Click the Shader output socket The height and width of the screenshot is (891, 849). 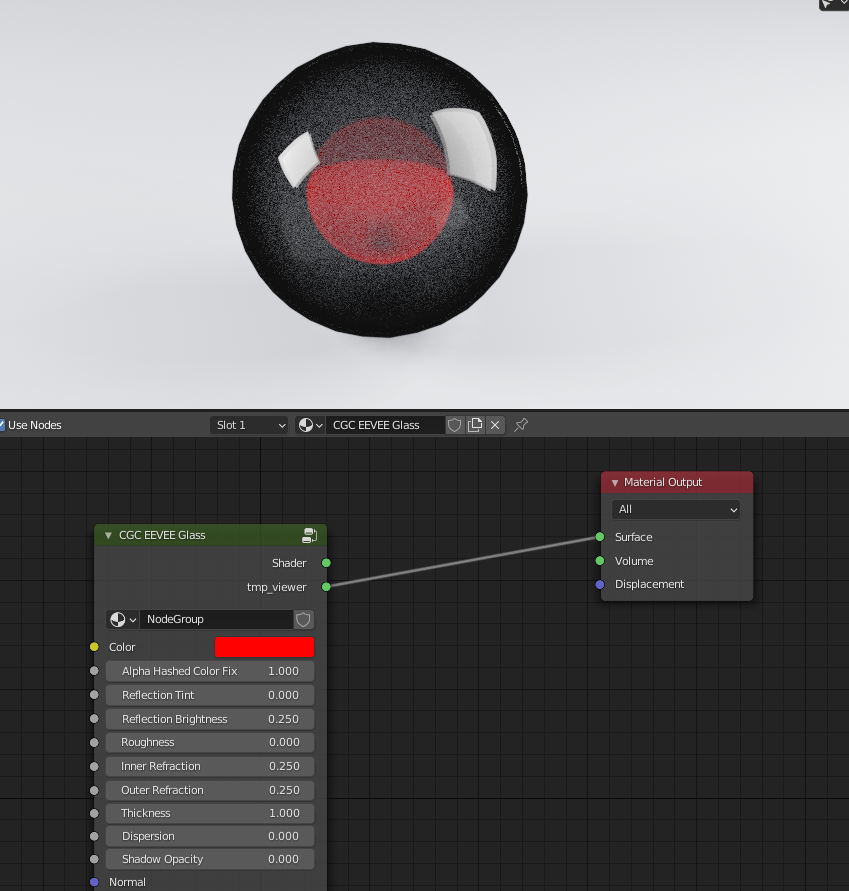click(326, 563)
